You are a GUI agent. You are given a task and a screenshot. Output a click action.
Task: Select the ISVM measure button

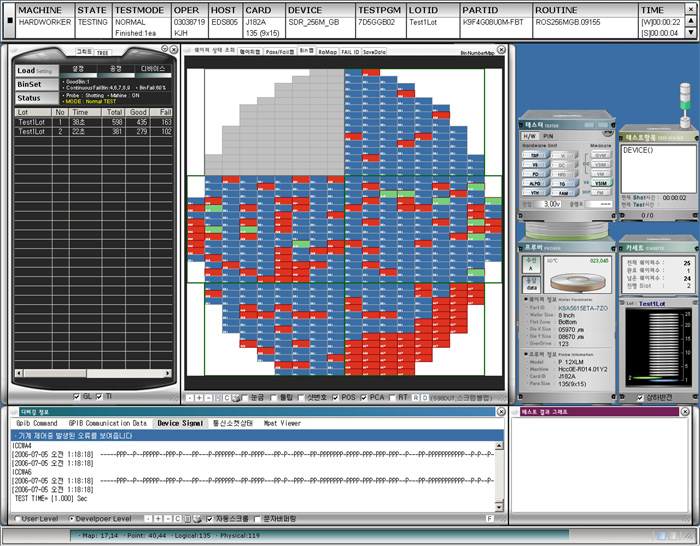601,155
